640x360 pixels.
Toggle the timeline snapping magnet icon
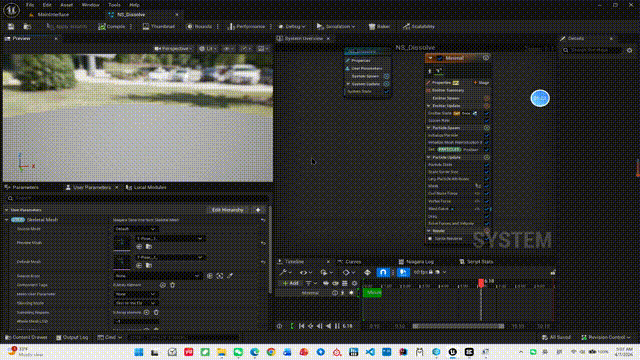coord(383,272)
